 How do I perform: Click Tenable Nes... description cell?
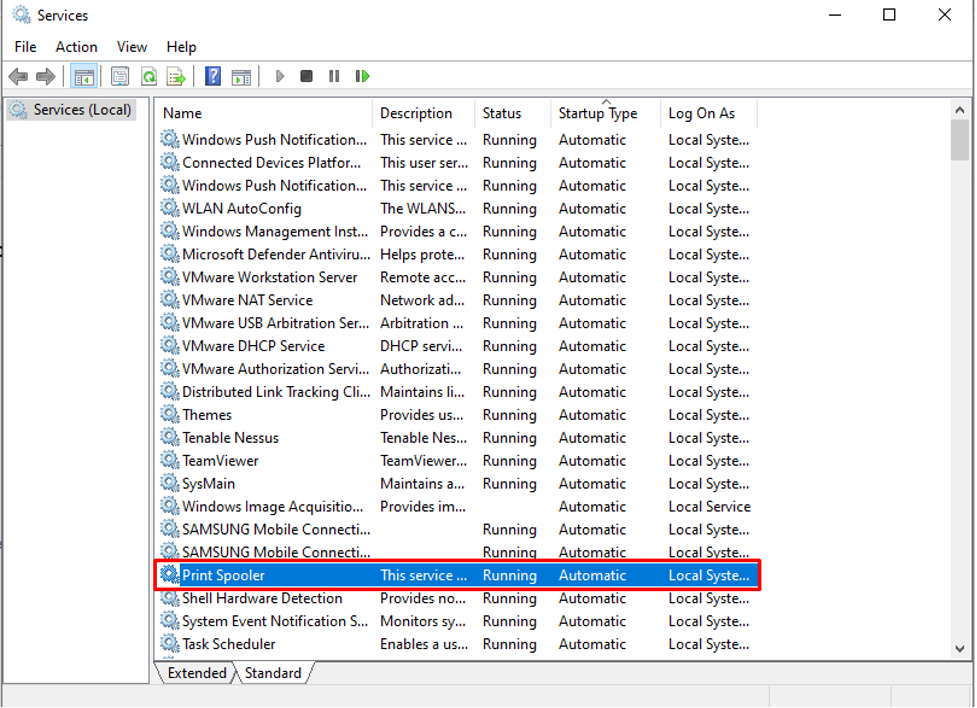tap(423, 438)
